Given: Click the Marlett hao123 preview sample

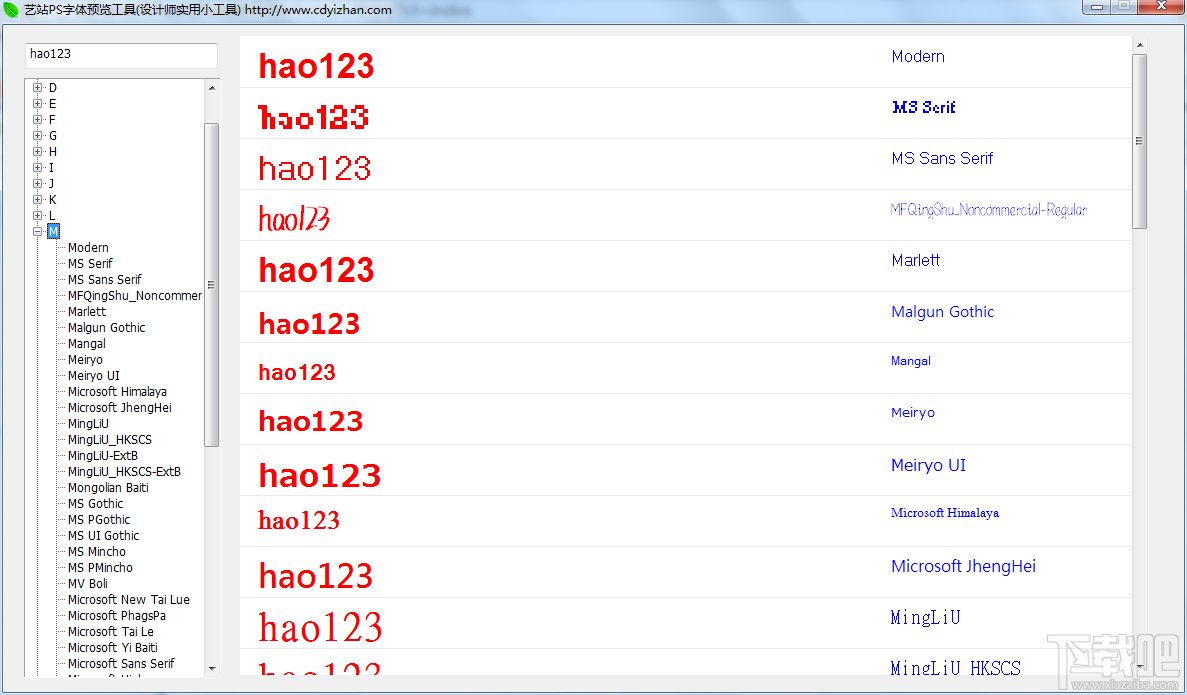Looking at the screenshot, I should 316,270.
